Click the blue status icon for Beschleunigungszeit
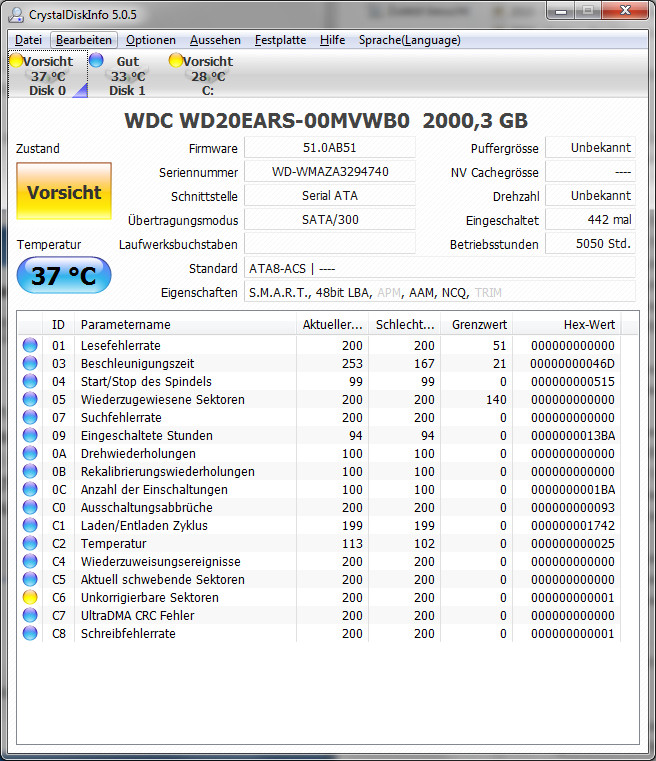This screenshot has height=761, width=656. coord(30,363)
